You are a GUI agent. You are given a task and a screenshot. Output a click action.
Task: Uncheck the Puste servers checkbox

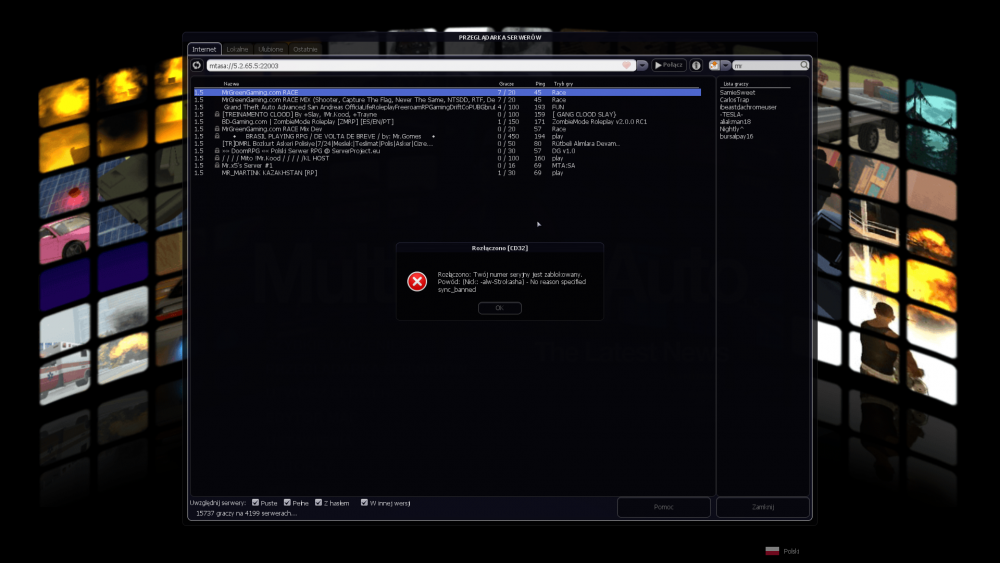click(x=256, y=502)
